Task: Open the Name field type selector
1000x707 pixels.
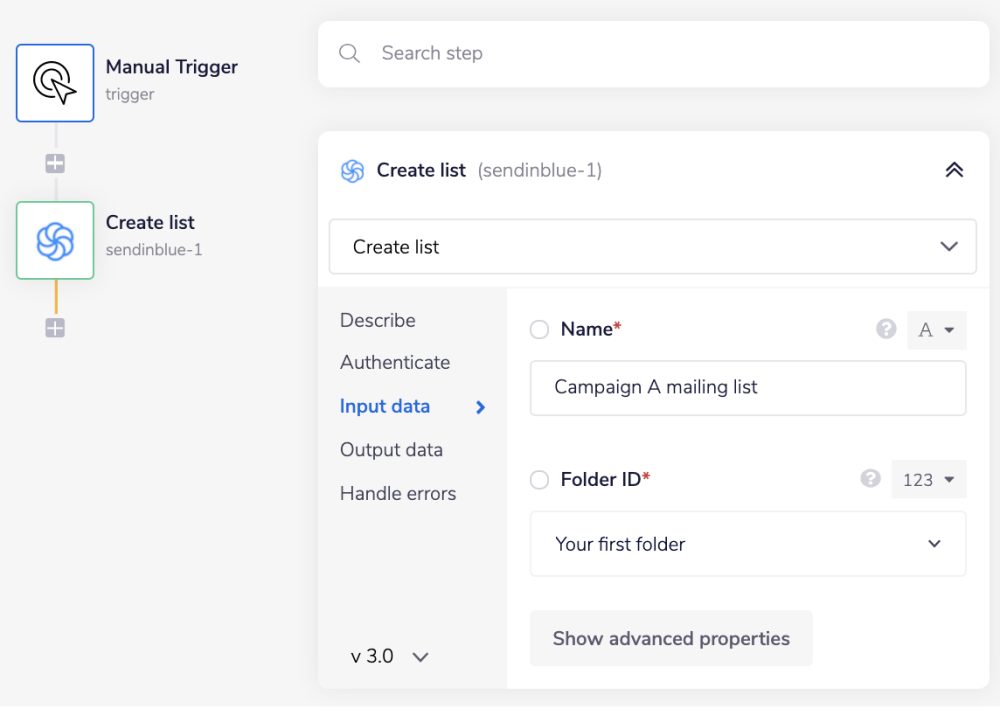Action: (936, 330)
